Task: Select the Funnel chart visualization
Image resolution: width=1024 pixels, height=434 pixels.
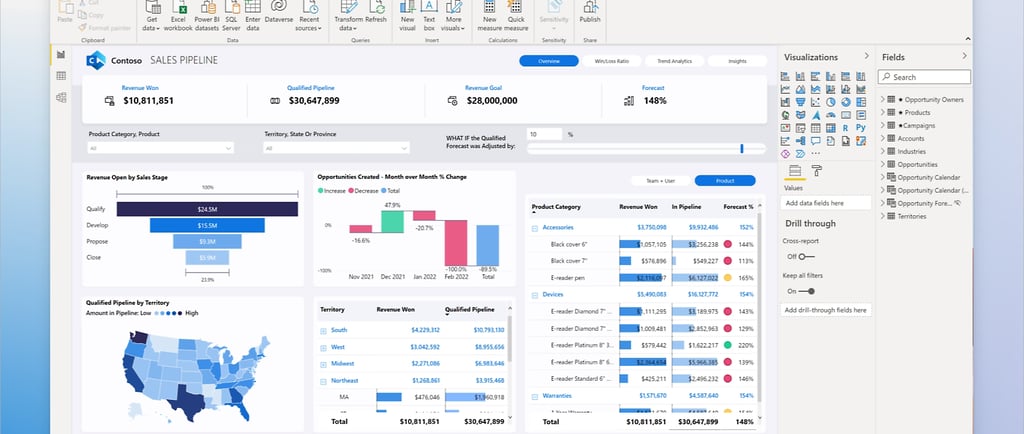Action: [x=801, y=102]
